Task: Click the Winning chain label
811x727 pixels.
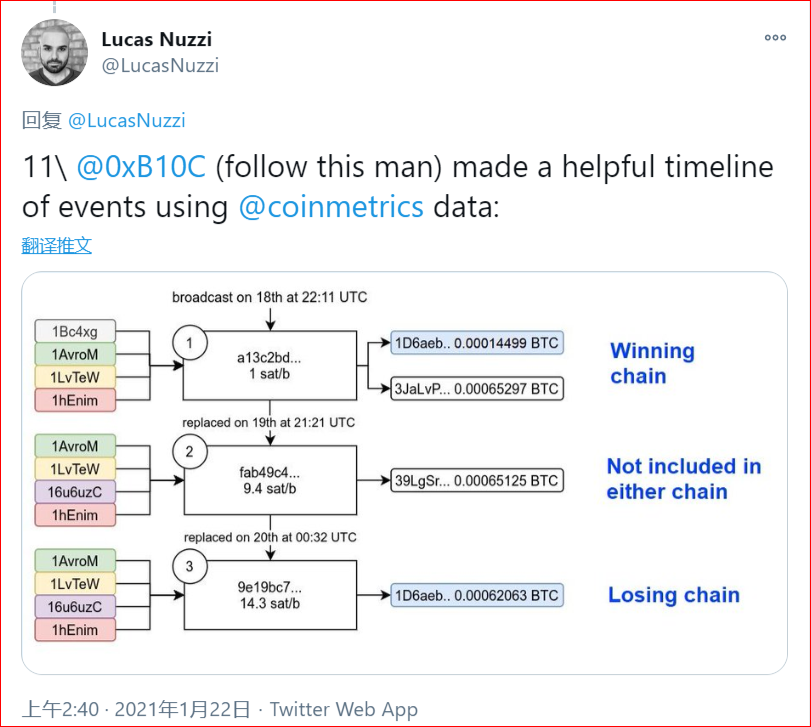Action: (652, 363)
